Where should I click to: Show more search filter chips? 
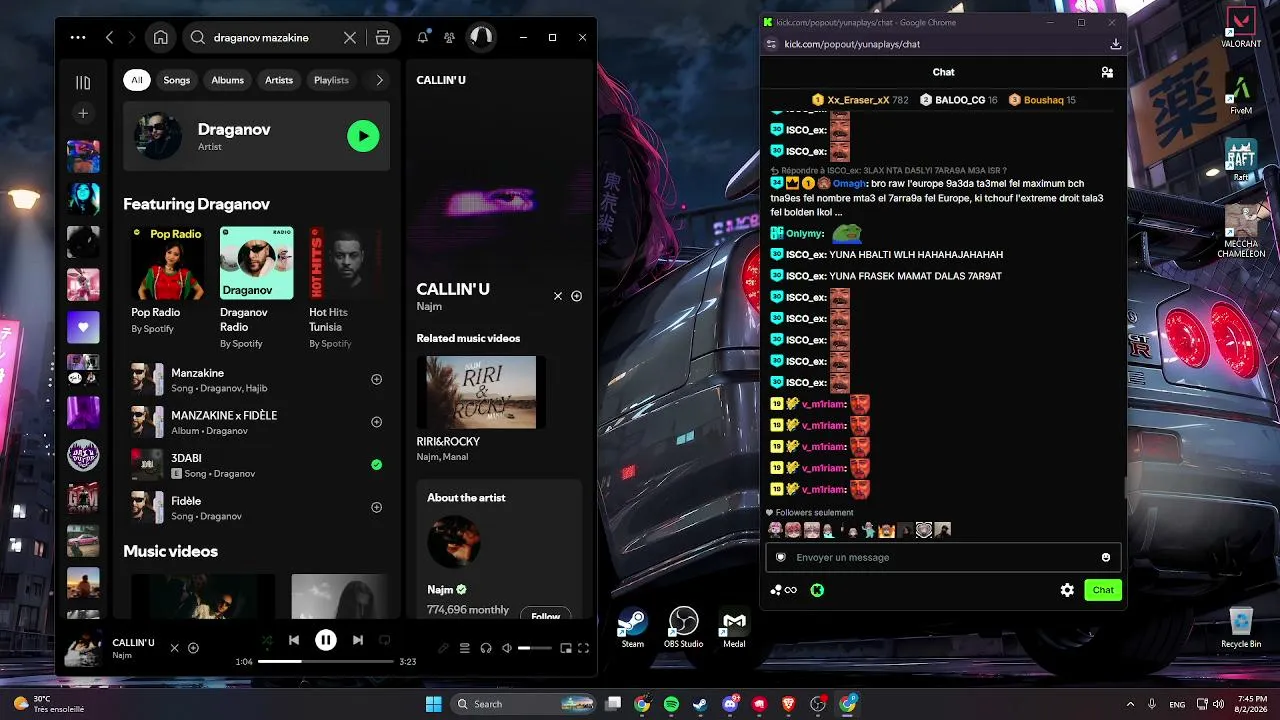point(379,80)
